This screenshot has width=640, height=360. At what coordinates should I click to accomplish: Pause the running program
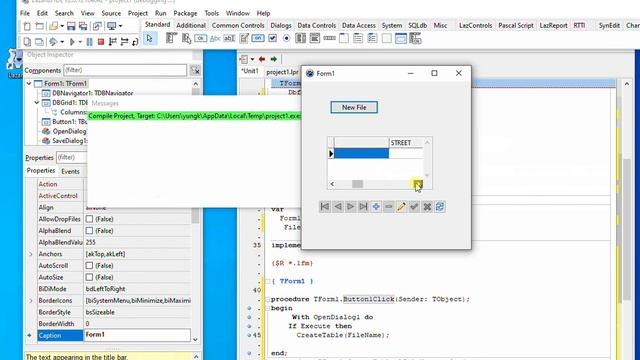click(89, 42)
